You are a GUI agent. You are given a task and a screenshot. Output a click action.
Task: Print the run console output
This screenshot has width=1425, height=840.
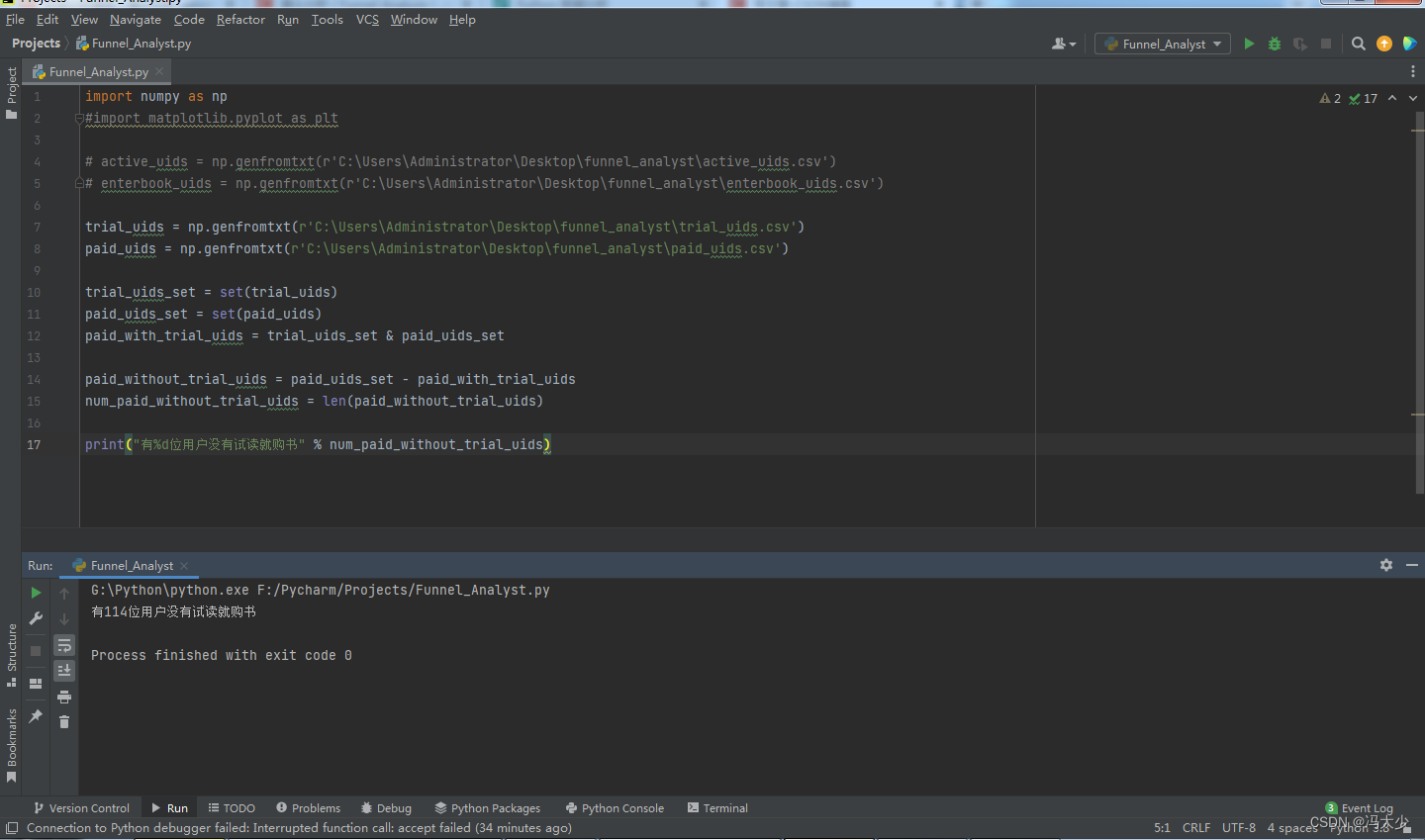[64, 697]
